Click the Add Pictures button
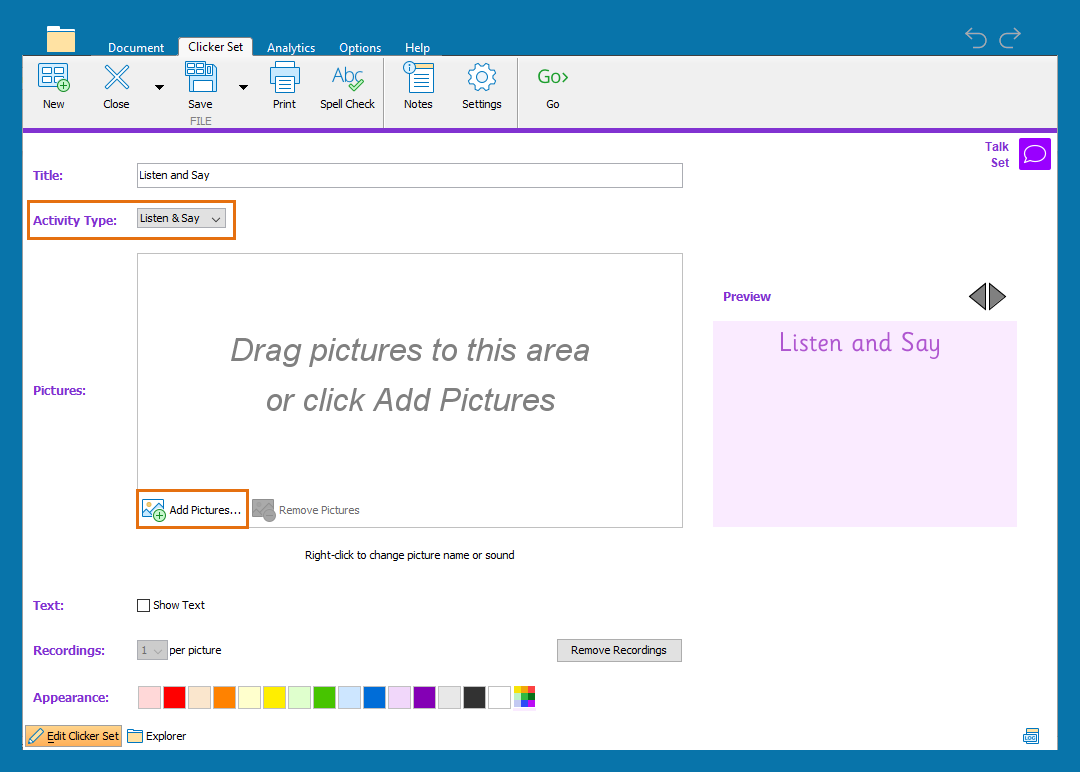The width and height of the screenshot is (1080, 772). coord(193,510)
